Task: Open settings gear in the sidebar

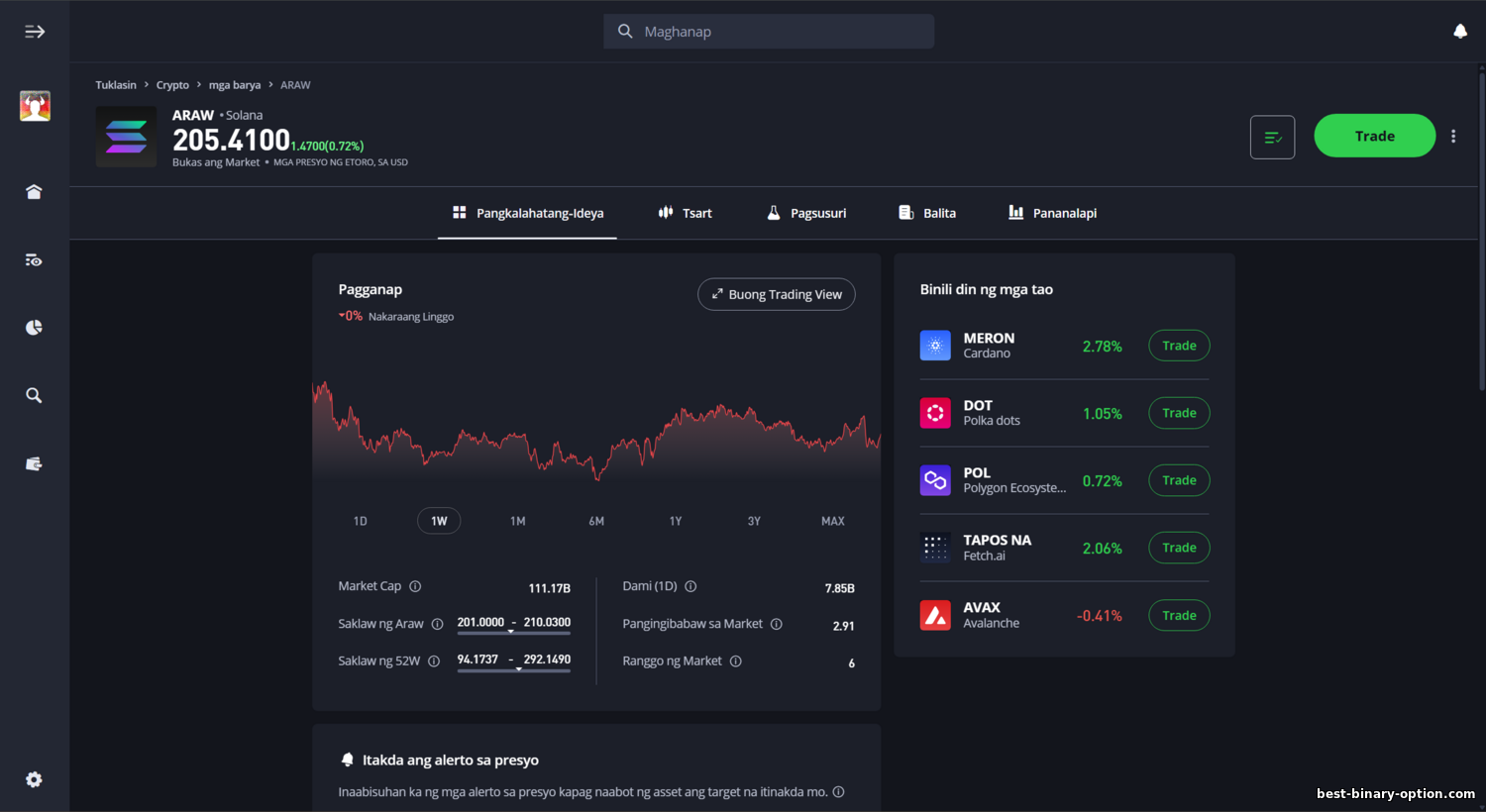Action: click(34, 779)
